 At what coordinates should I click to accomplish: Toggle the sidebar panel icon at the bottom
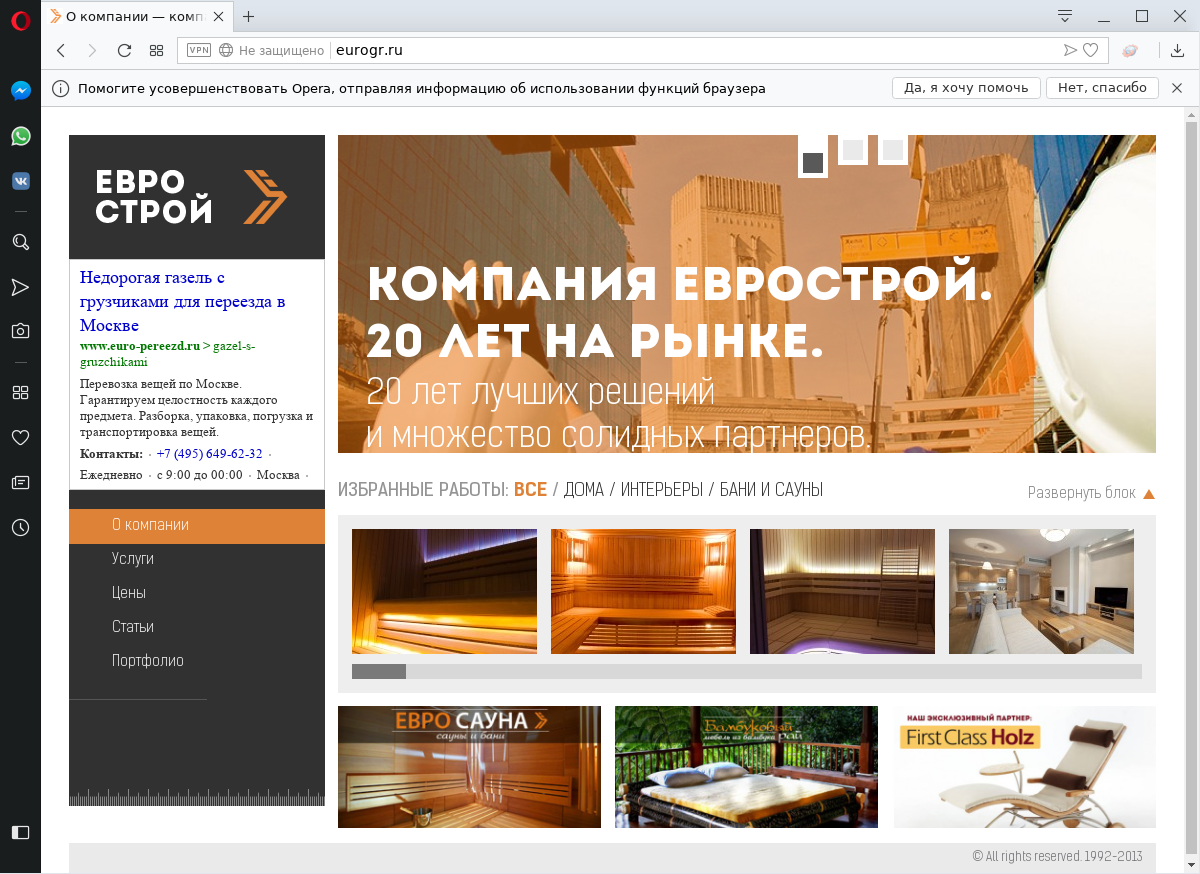20,832
